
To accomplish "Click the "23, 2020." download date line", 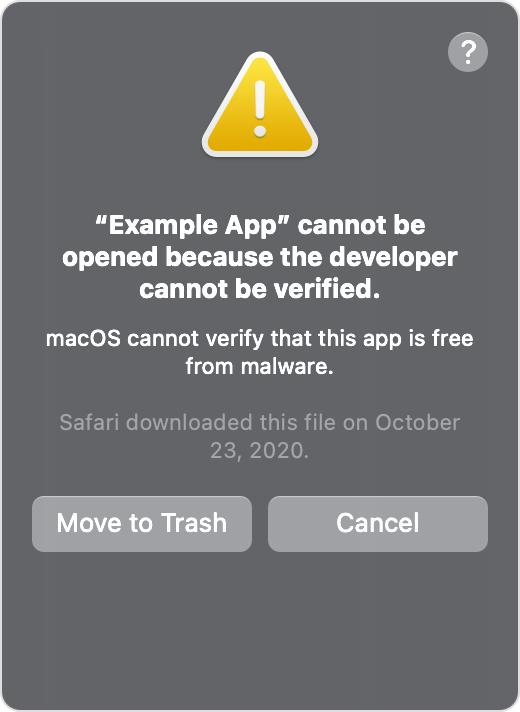I will coord(260,450).
